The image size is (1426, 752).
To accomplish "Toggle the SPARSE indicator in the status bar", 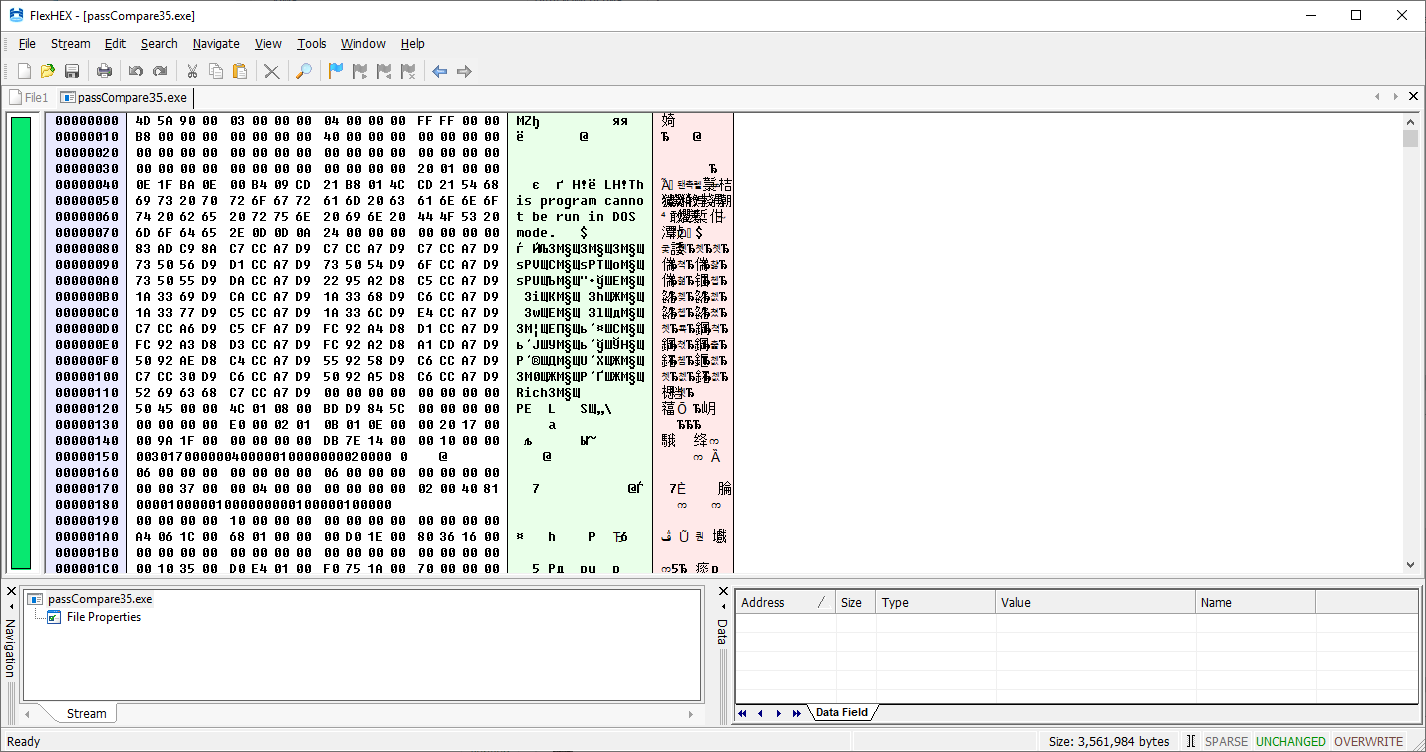I will 1226,741.
